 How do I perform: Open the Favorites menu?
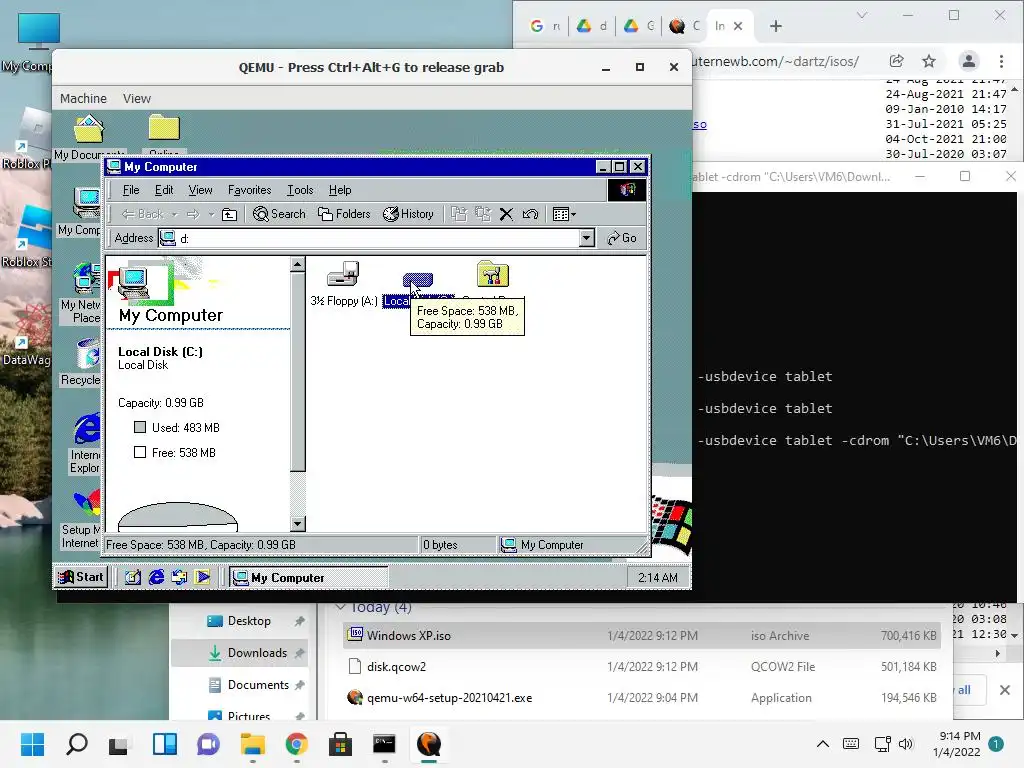249,190
